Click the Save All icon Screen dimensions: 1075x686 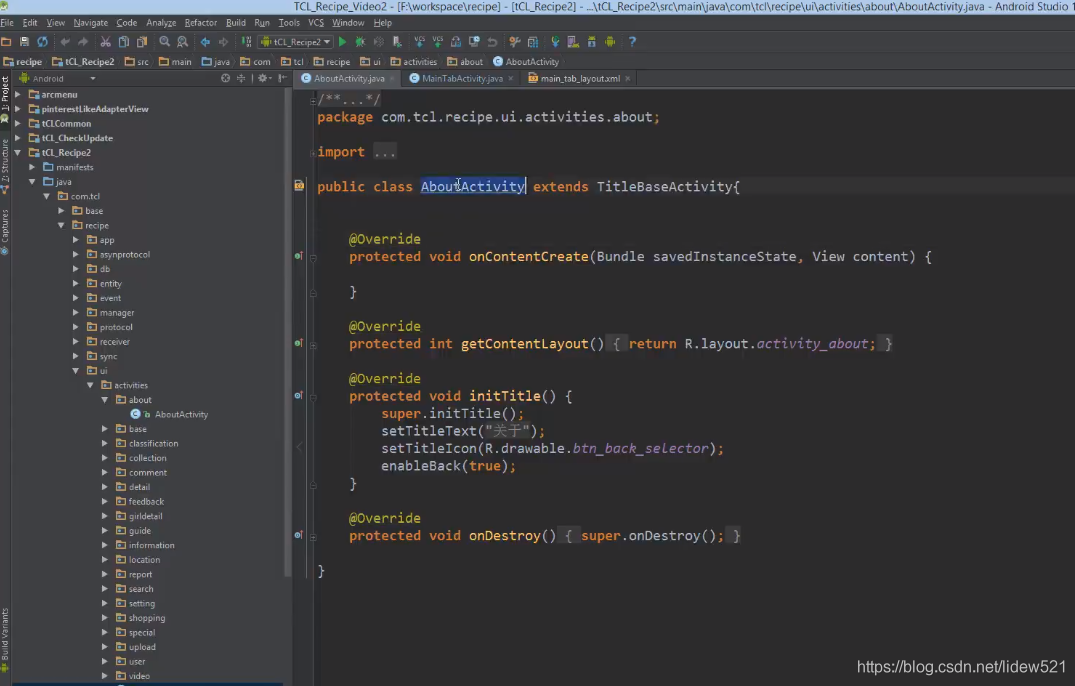coord(23,41)
